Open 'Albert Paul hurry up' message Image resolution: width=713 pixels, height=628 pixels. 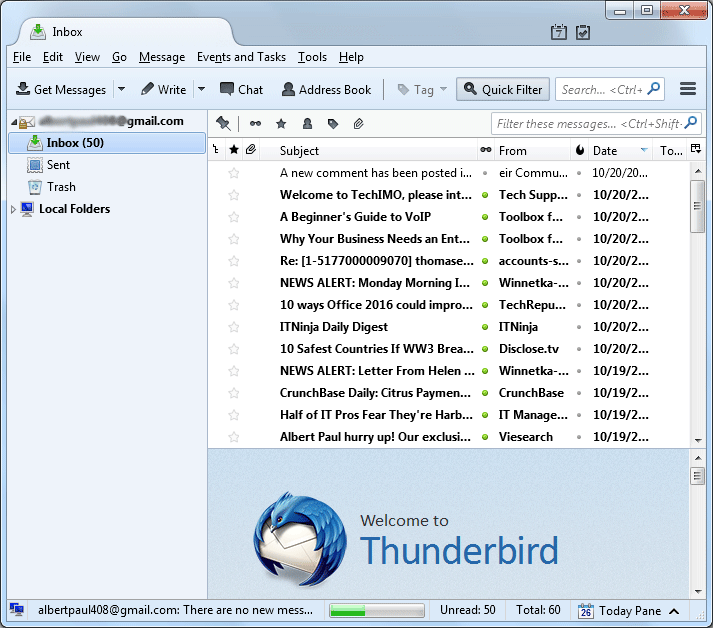375,437
